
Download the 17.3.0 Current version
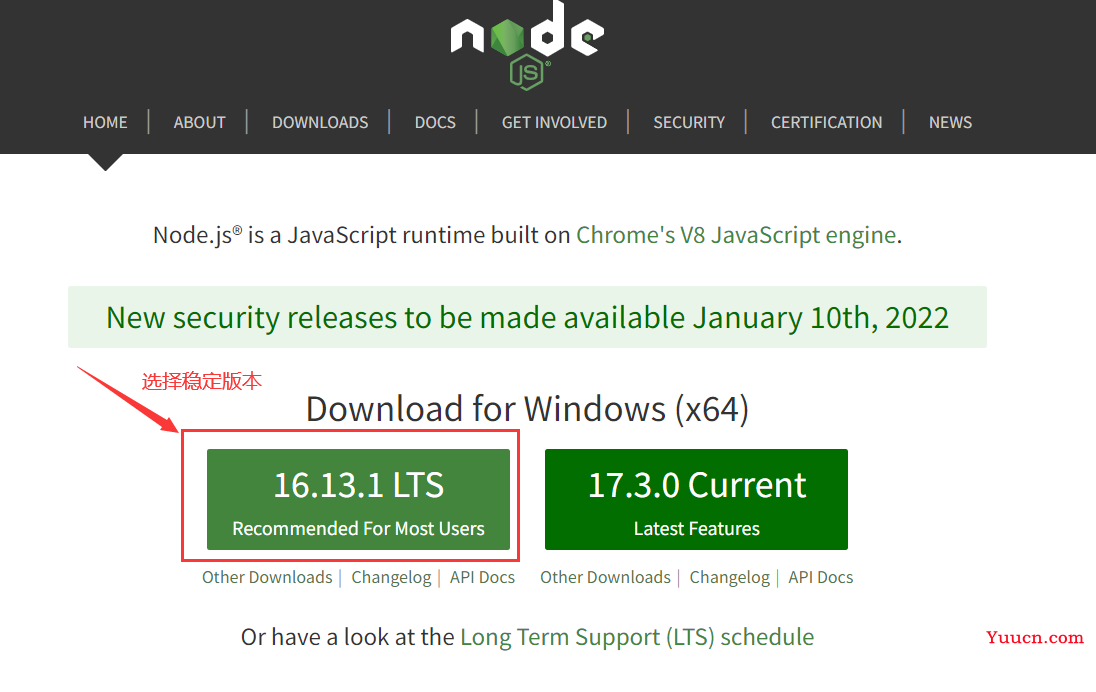(696, 499)
